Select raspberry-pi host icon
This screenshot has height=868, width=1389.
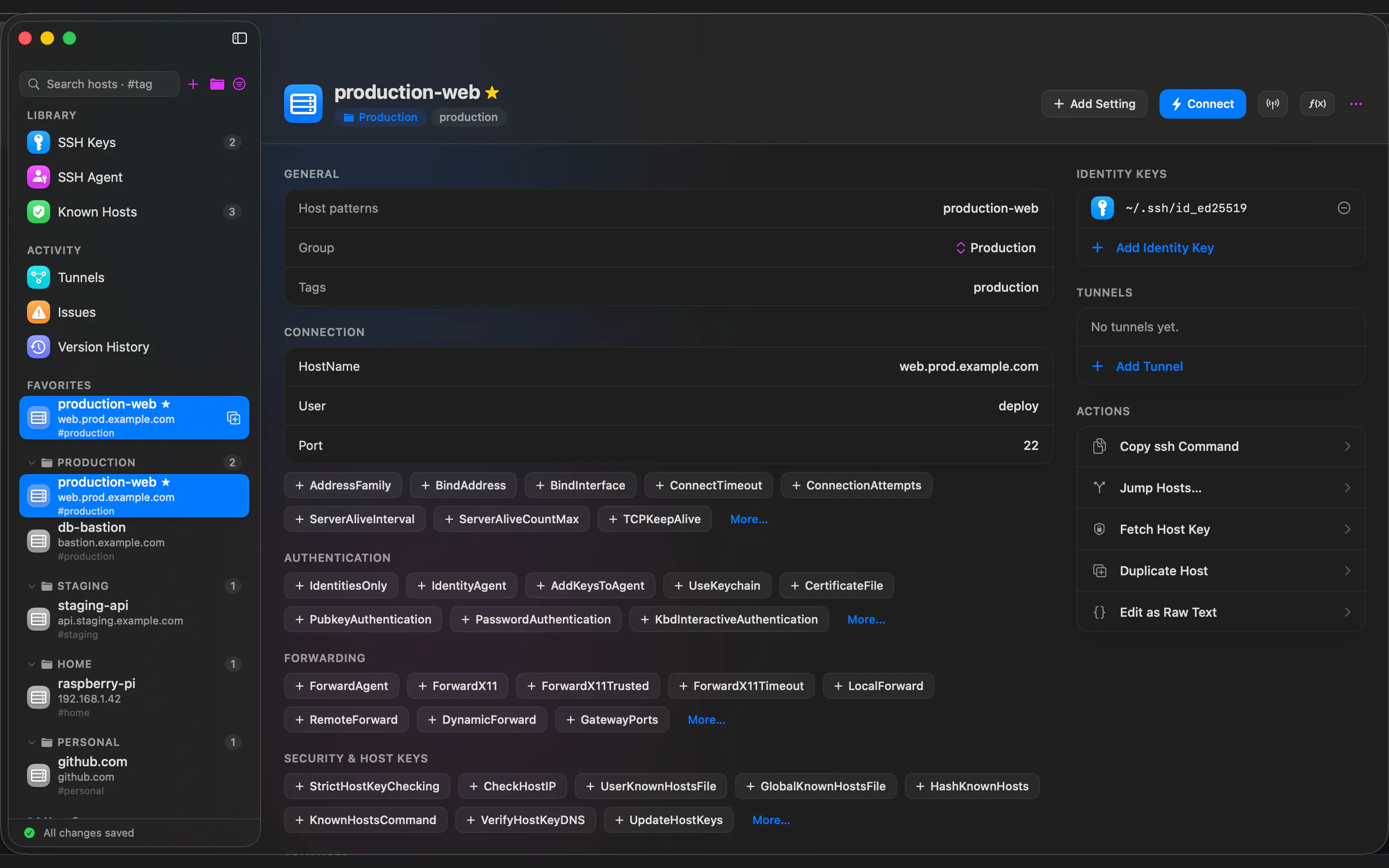pyautogui.click(x=39, y=697)
